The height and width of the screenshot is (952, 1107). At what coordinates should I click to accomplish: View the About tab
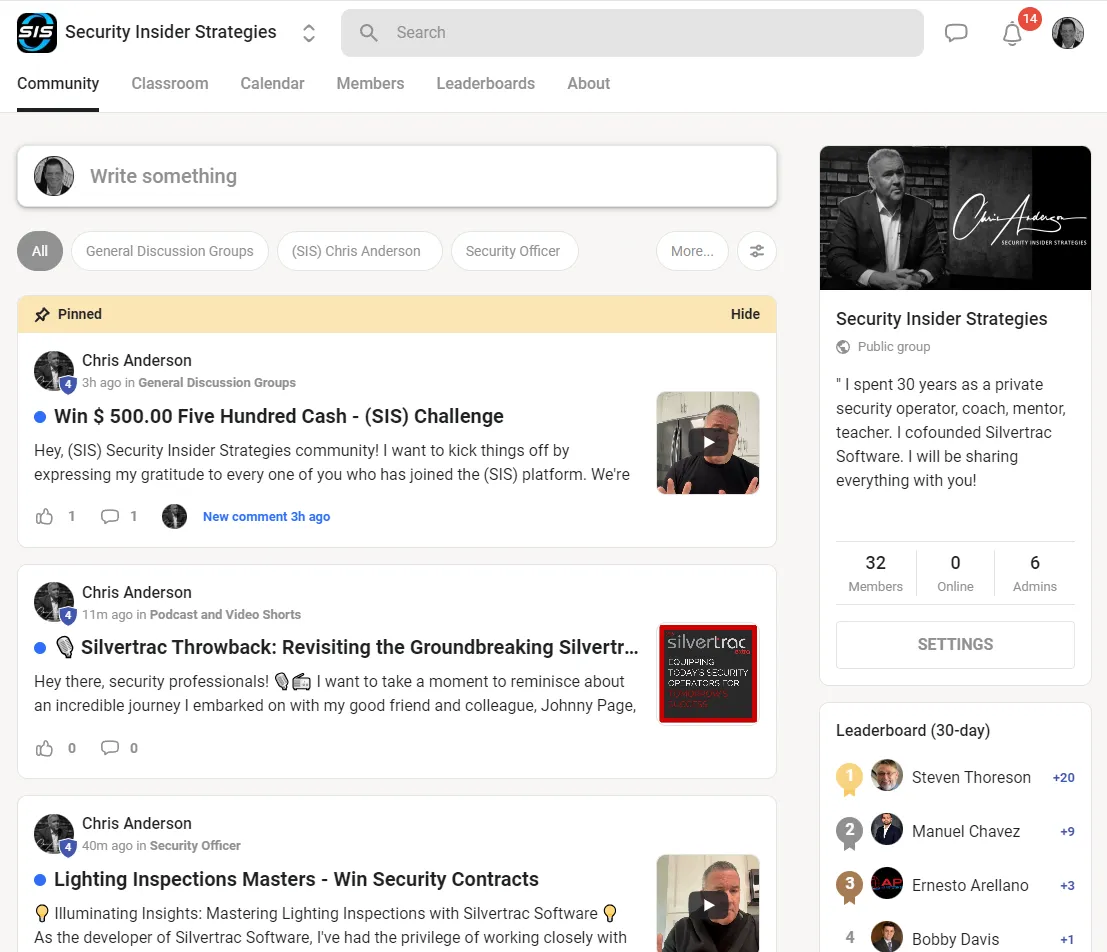tap(588, 83)
